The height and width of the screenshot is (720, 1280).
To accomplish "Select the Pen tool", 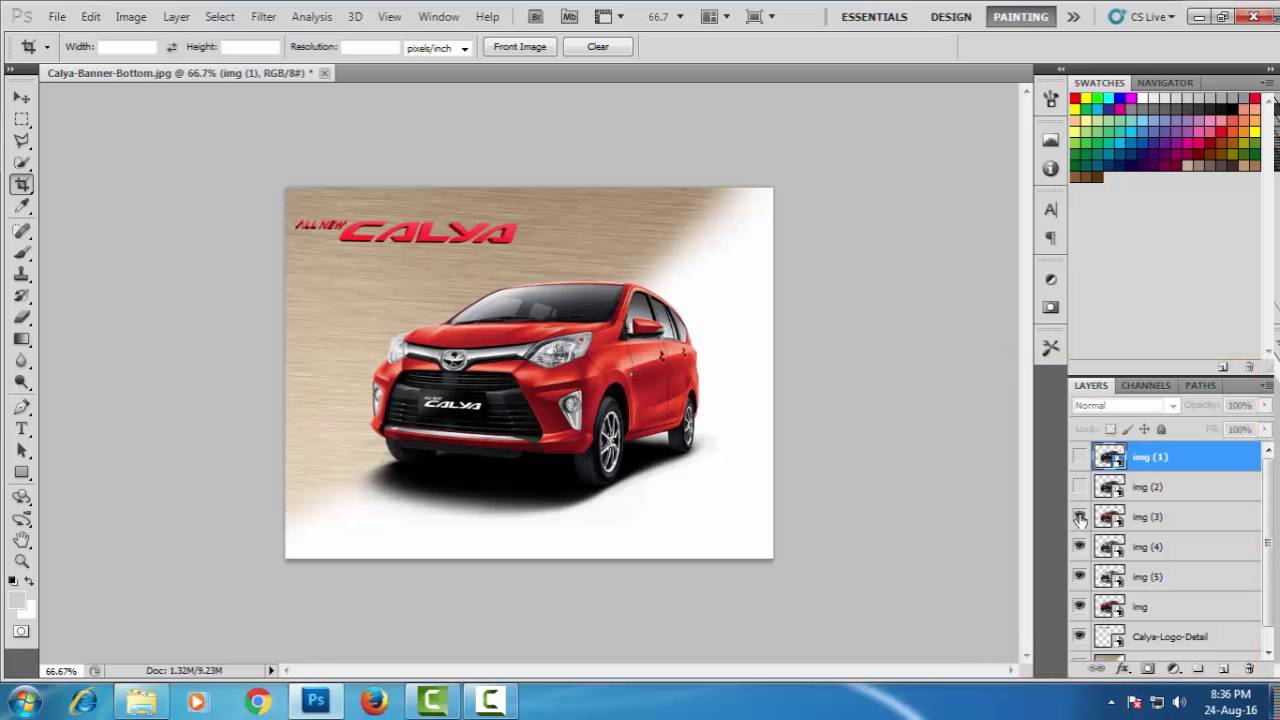I will (x=22, y=407).
